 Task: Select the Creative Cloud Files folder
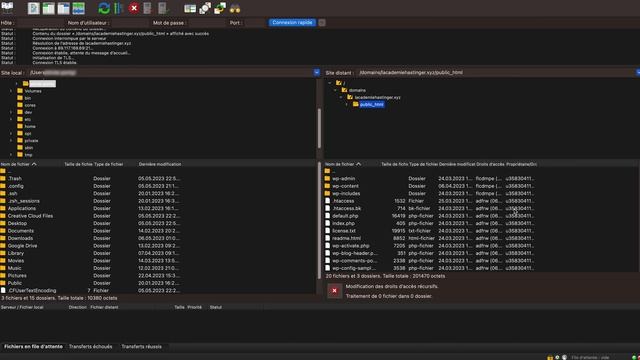pos(30,216)
